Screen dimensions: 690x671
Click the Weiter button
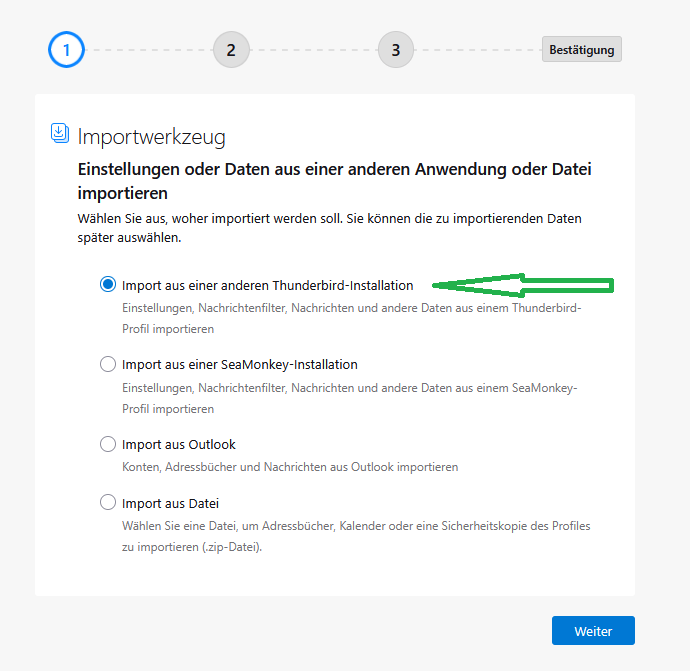[593, 631]
